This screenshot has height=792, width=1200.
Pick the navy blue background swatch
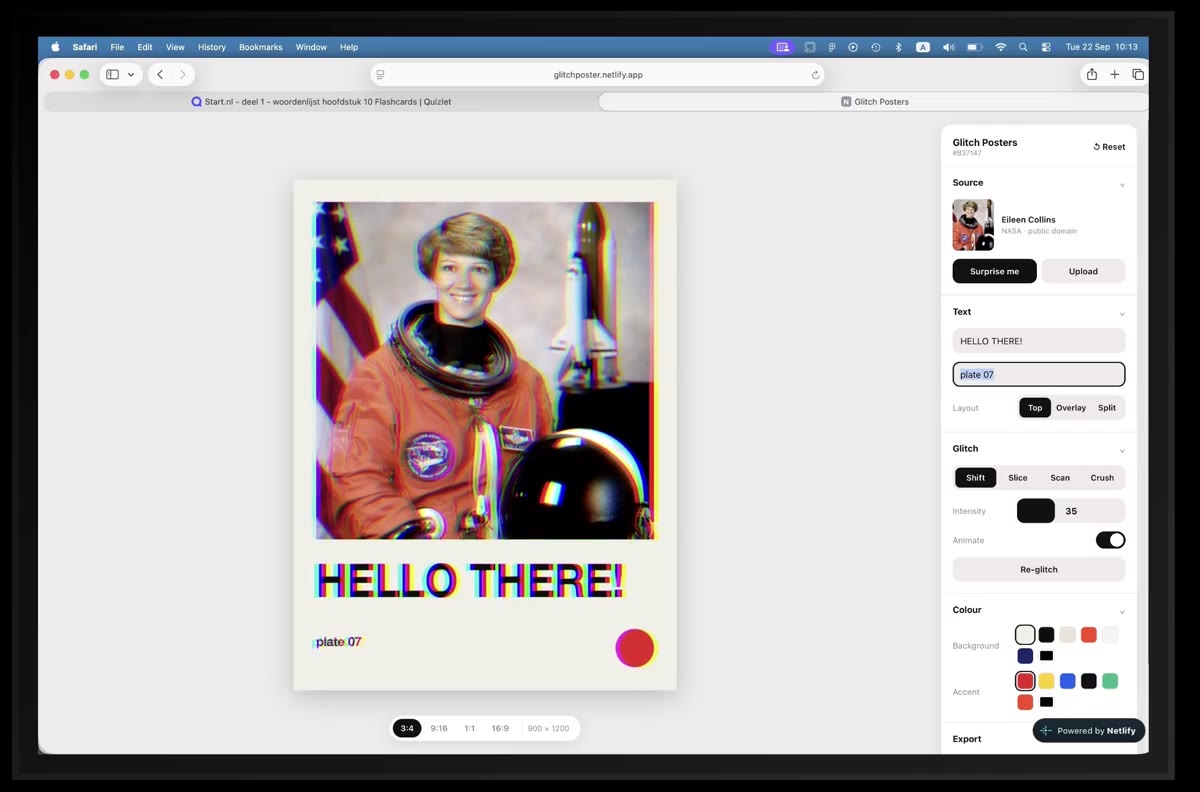pyautogui.click(x=1025, y=656)
